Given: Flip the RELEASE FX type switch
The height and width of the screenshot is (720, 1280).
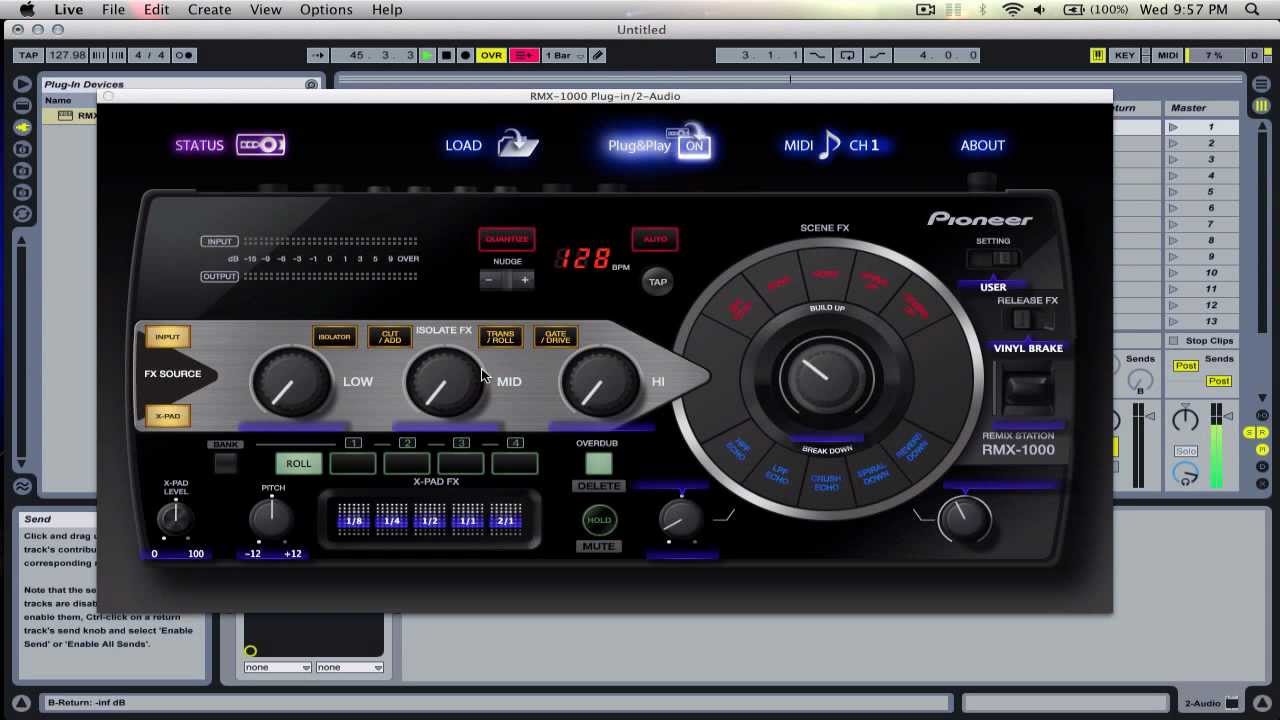Looking at the screenshot, I should pos(1027,319).
